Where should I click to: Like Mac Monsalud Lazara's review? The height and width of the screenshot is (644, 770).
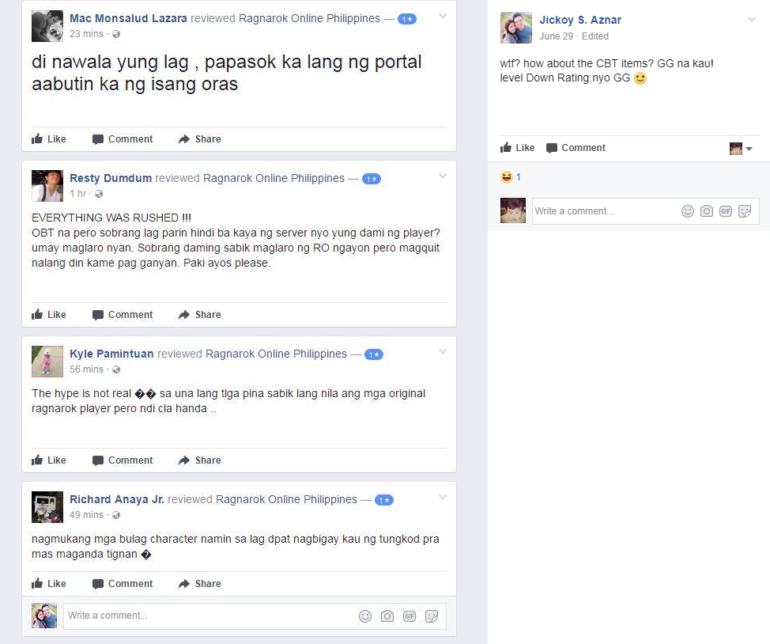(49, 139)
